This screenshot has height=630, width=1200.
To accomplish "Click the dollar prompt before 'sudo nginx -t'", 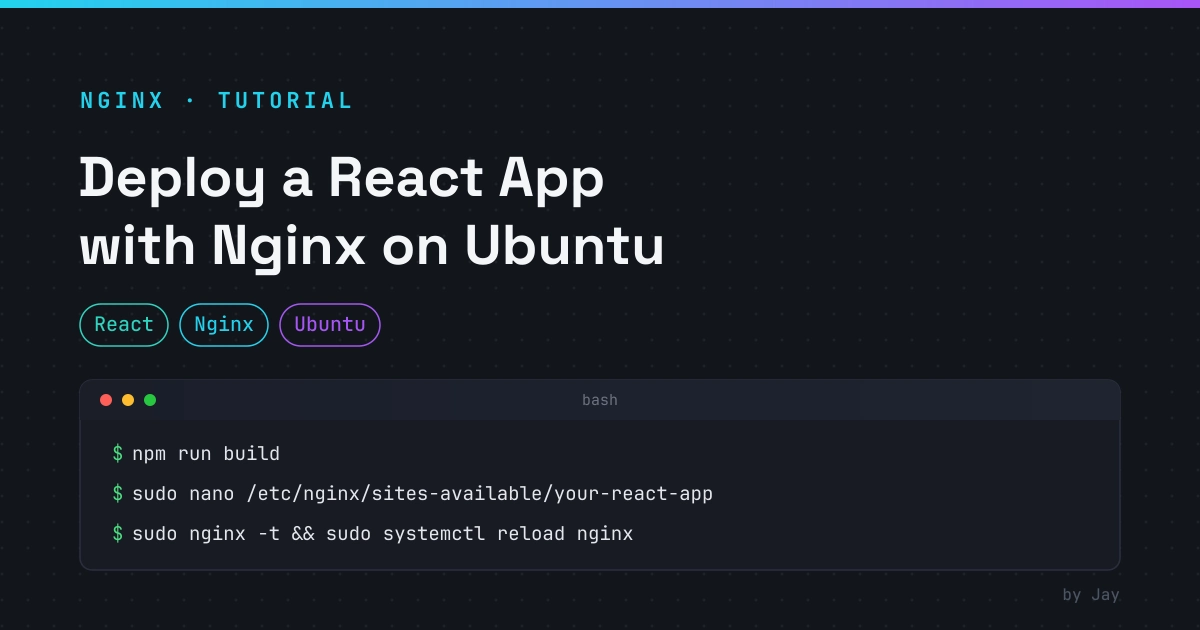I will [x=118, y=534].
